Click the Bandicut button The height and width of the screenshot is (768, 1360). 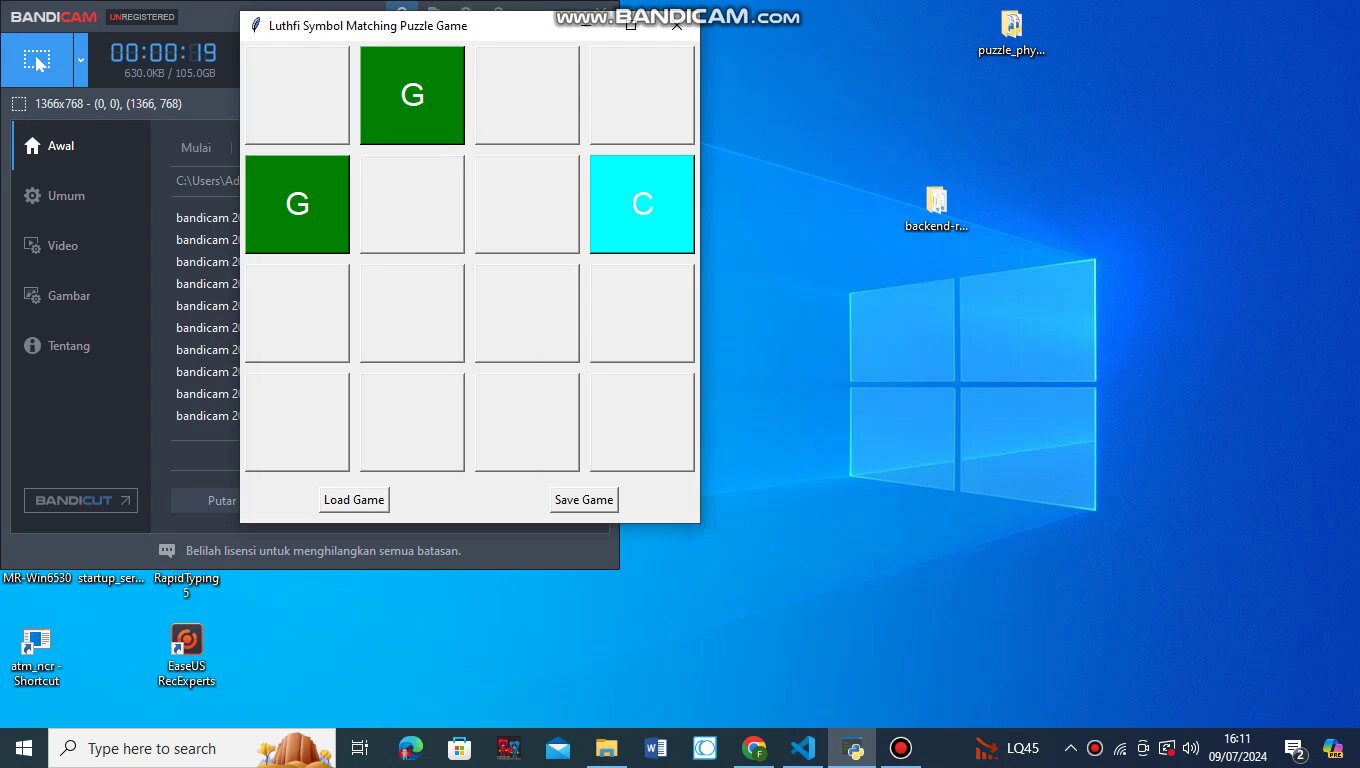pyautogui.click(x=81, y=500)
